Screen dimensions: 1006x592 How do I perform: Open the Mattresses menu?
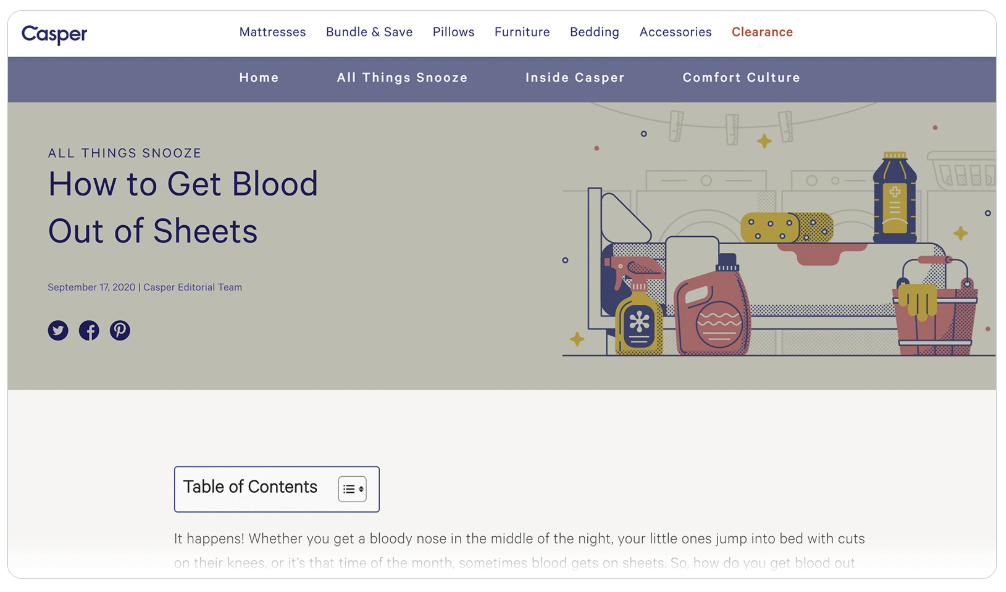[272, 32]
